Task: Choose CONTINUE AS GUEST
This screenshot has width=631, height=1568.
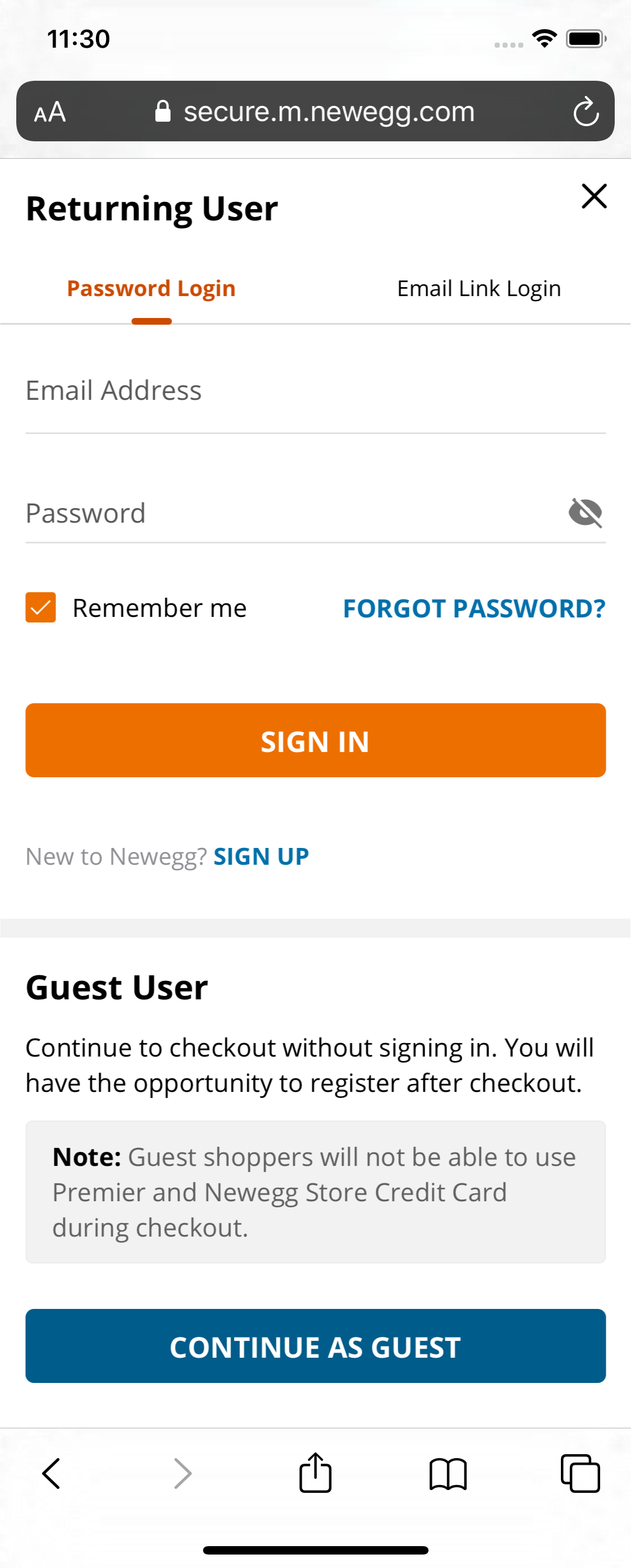Action: click(x=315, y=1346)
